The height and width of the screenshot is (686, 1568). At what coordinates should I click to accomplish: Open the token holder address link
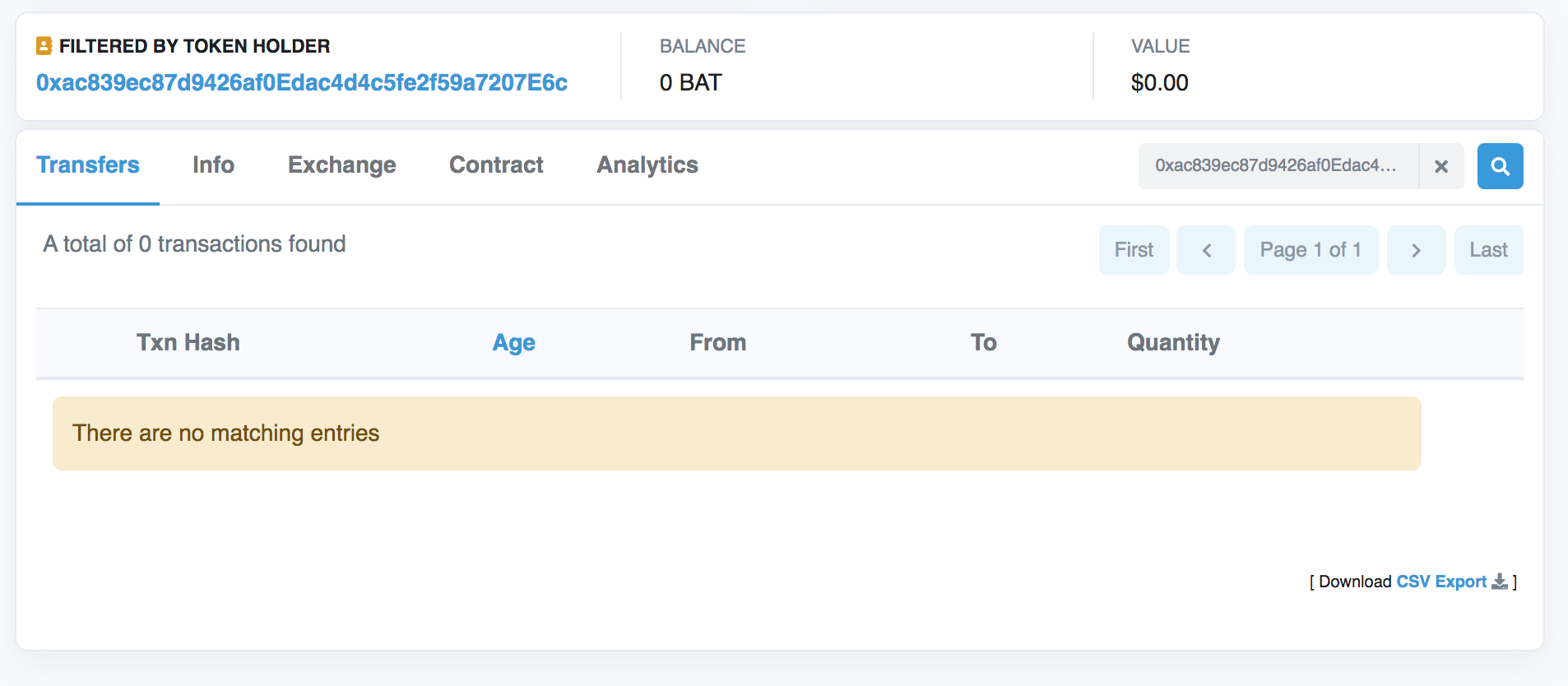point(302,82)
